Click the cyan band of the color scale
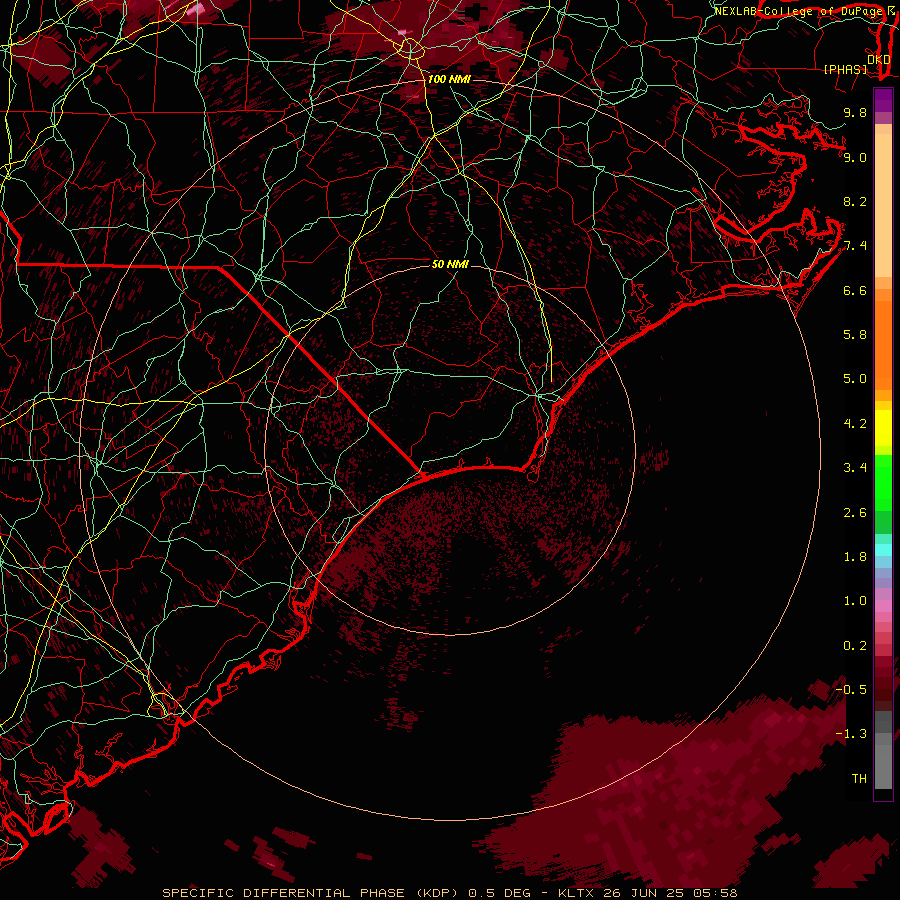The image size is (900, 900). [883, 550]
